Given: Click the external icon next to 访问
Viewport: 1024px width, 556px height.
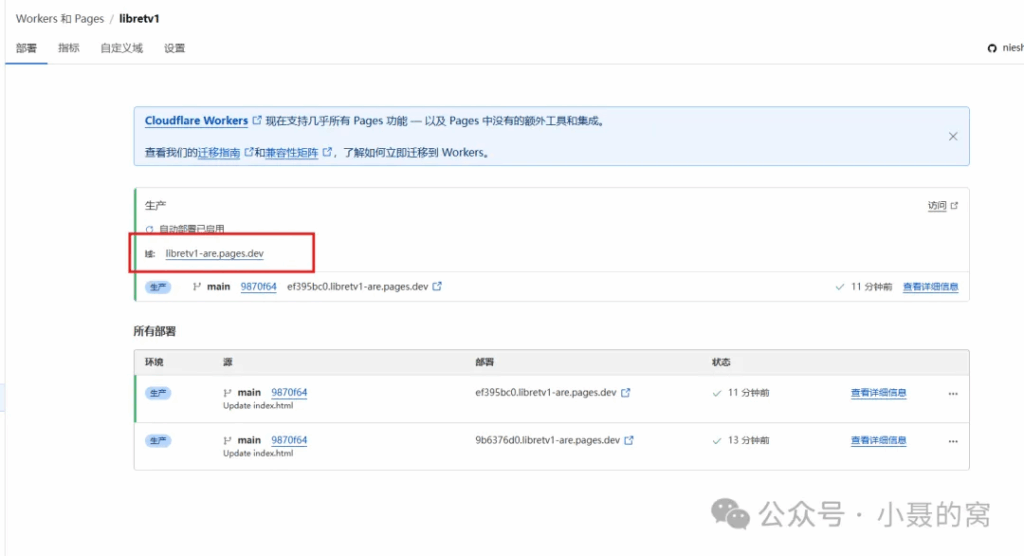Looking at the screenshot, I should [x=954, y=205].
